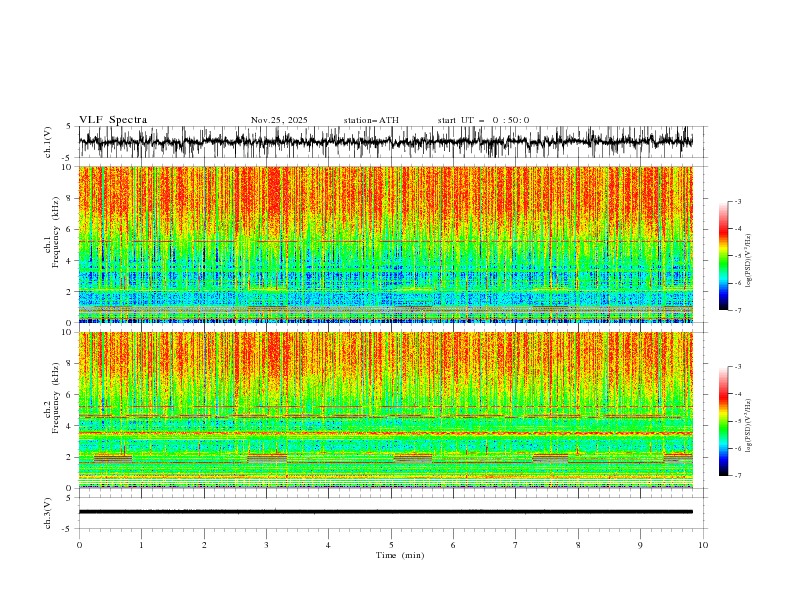
Task: Click the lower colorbar log(PSD) label
Action: pos(749,426)
